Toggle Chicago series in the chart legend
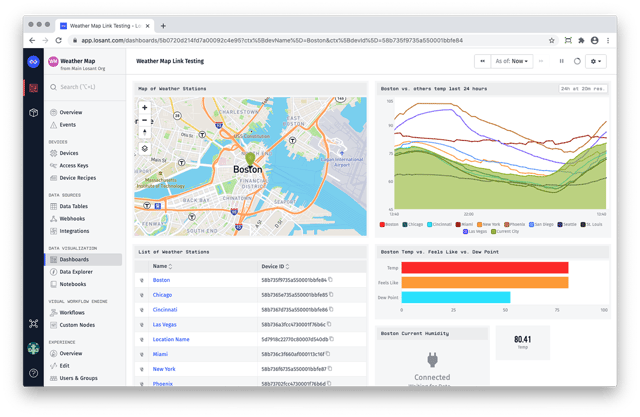The height and width of the screenshot is (417, 640). point(413,224)
